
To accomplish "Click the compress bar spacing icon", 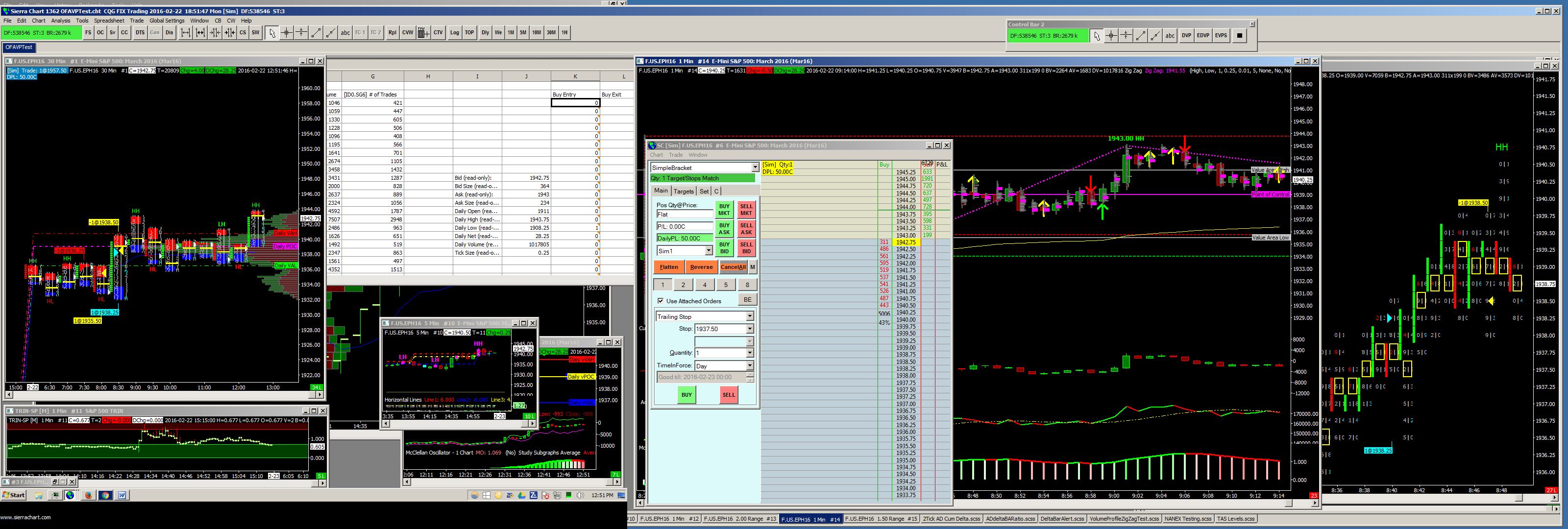I will click(x=215, y=33).
